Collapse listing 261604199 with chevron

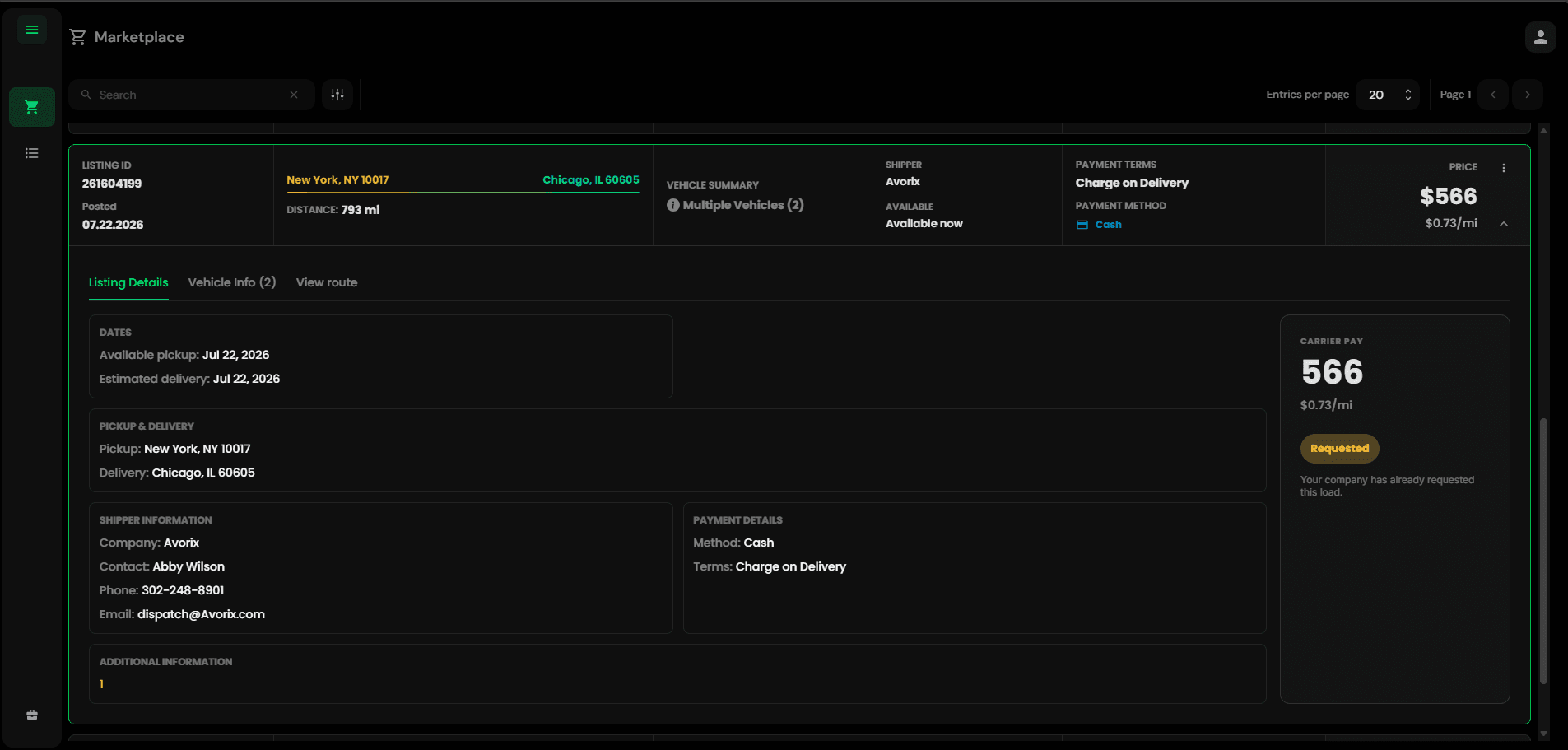pyautogui.click(x=1504, y=224)
